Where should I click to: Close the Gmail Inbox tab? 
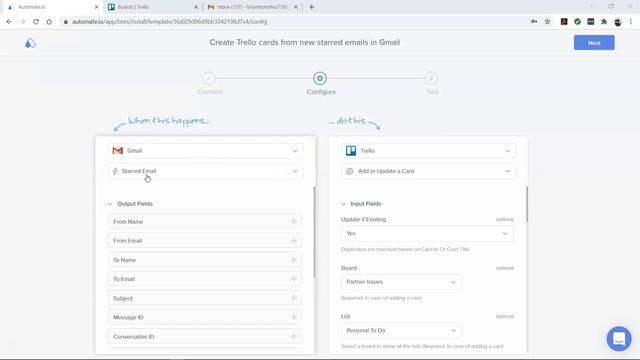click(x=296, y=7)
